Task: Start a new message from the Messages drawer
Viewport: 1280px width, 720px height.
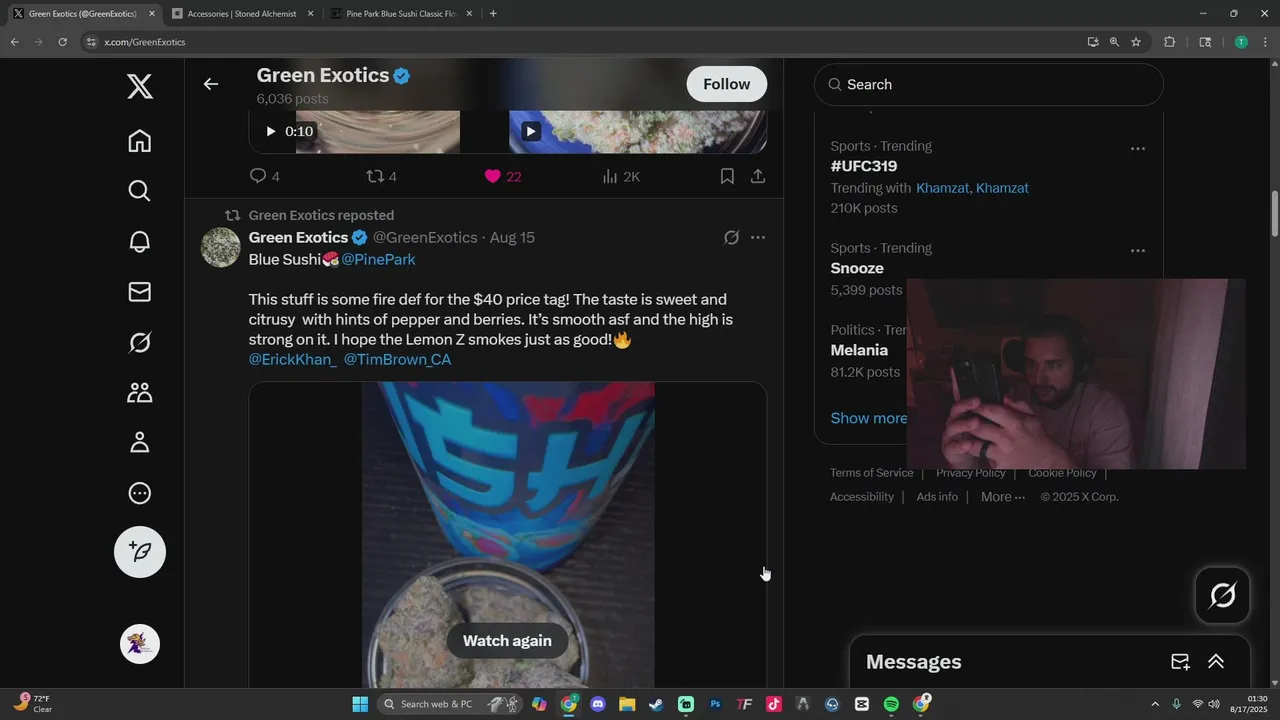Action: coord(1180,662)
